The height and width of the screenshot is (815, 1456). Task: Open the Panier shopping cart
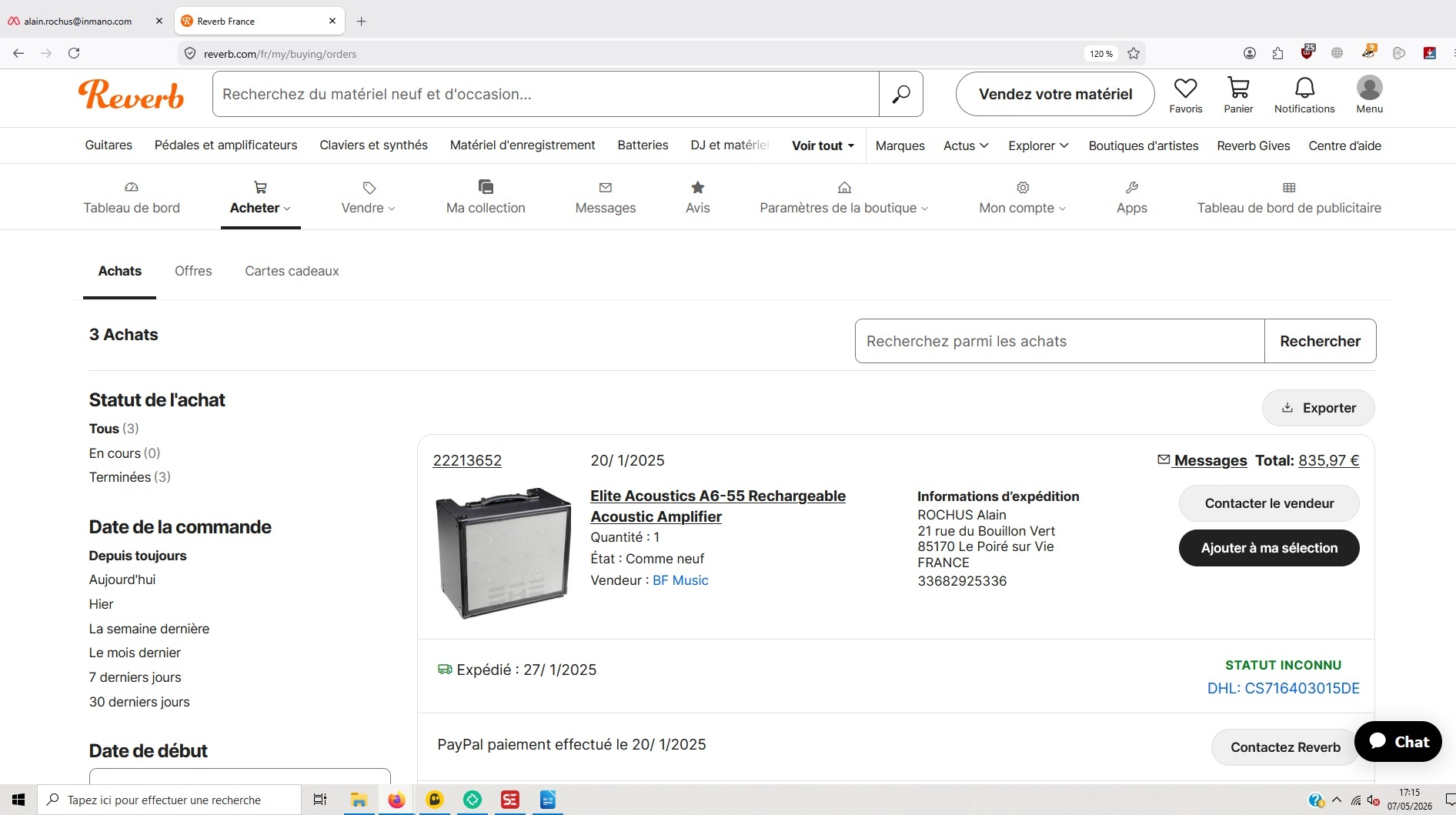point(1238,95)
